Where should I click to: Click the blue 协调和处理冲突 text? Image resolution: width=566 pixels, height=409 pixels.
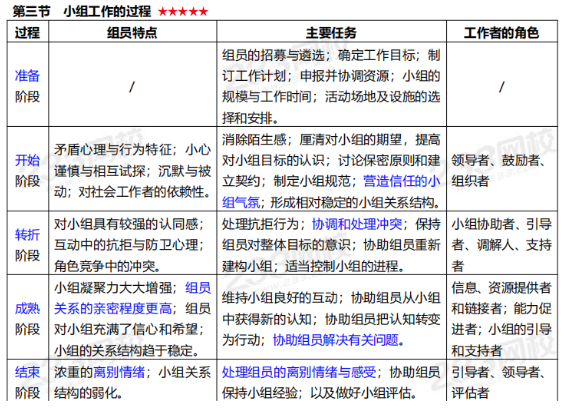(x=357, y=224)
